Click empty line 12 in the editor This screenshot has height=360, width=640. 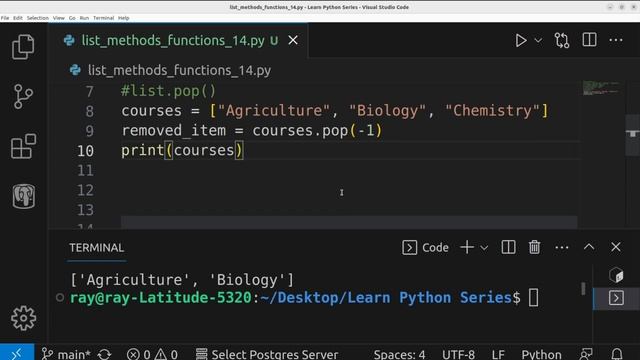click(349, 191)
